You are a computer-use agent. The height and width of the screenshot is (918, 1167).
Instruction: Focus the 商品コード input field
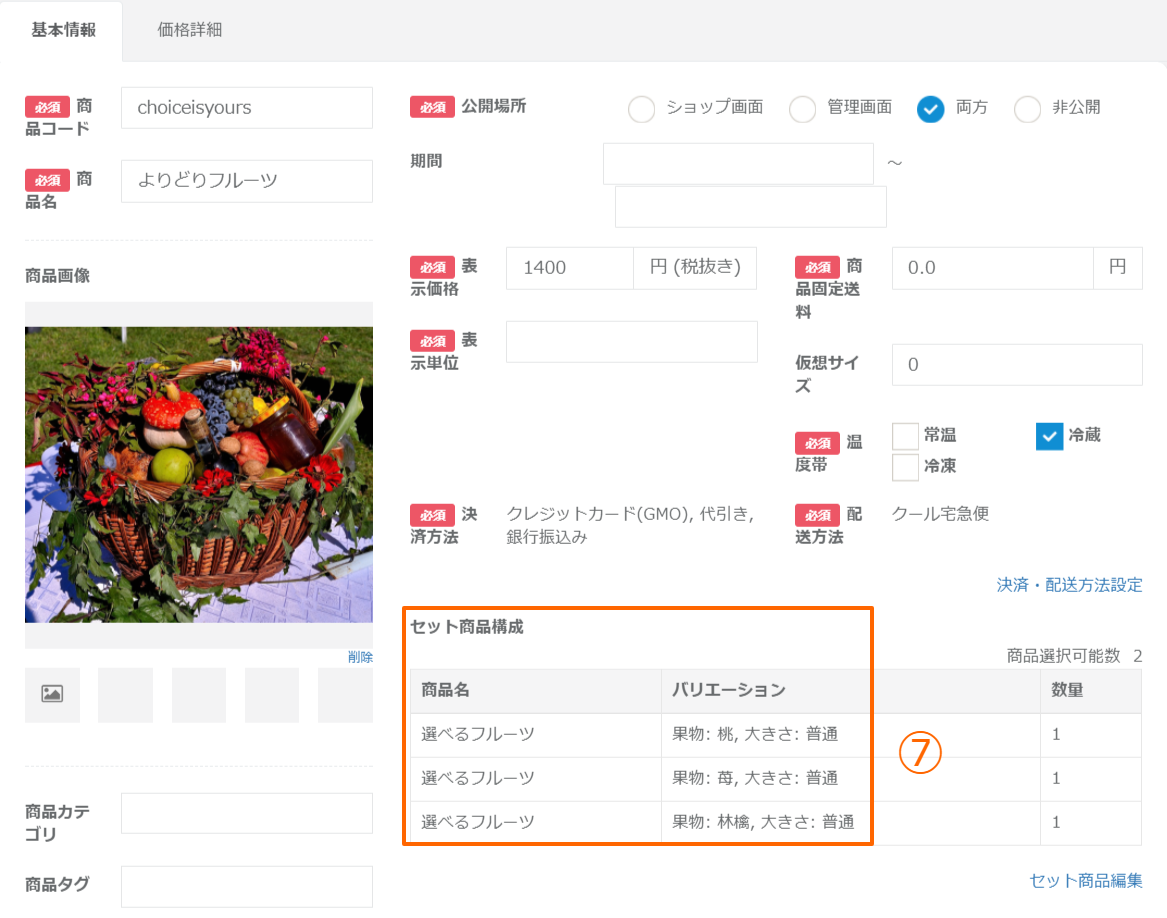click(246, 108)
